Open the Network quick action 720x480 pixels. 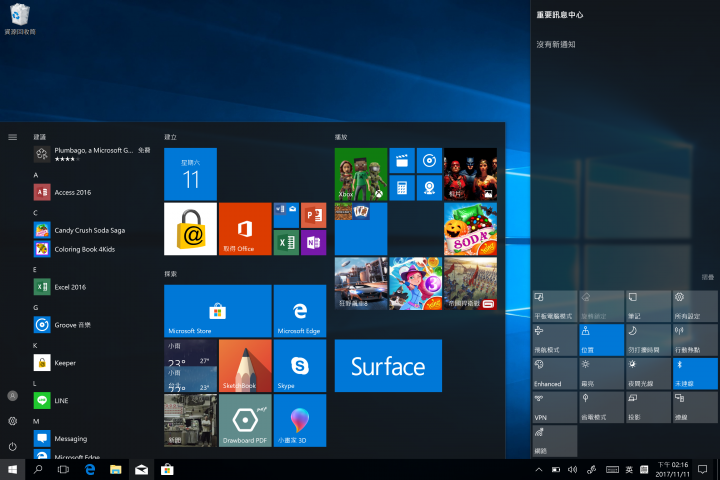[x=555, y=441]
